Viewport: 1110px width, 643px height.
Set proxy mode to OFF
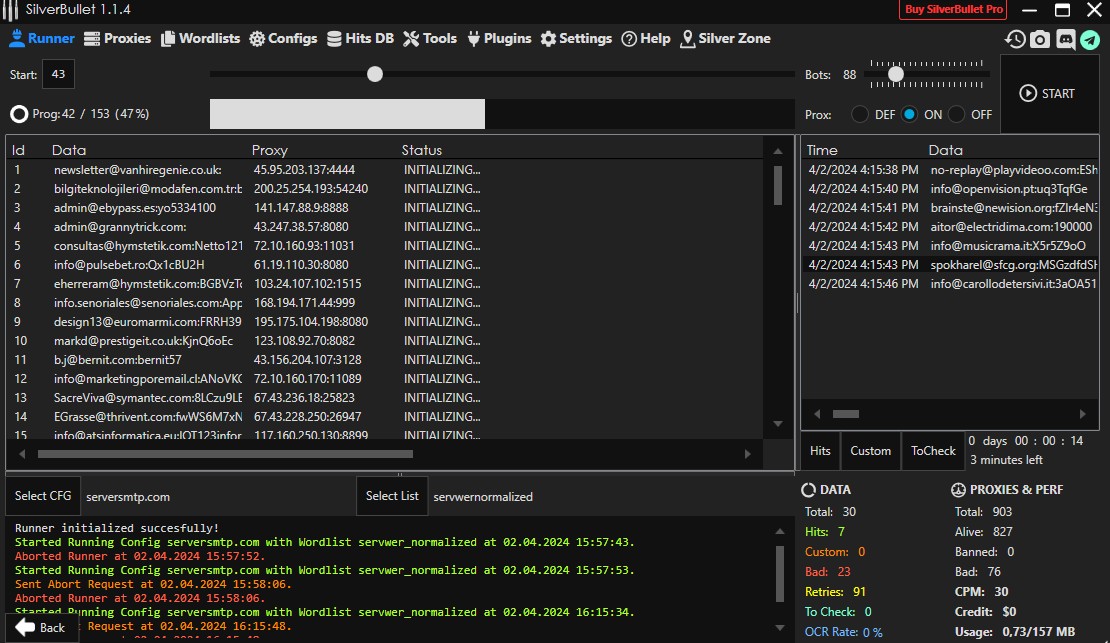click(956, 115)
